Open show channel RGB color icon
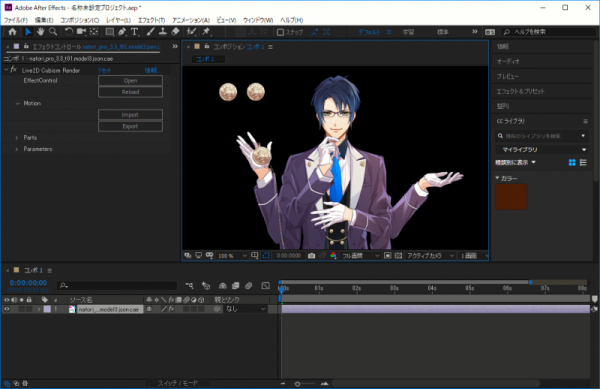This screenshot has width=600, height=389. 333,256
